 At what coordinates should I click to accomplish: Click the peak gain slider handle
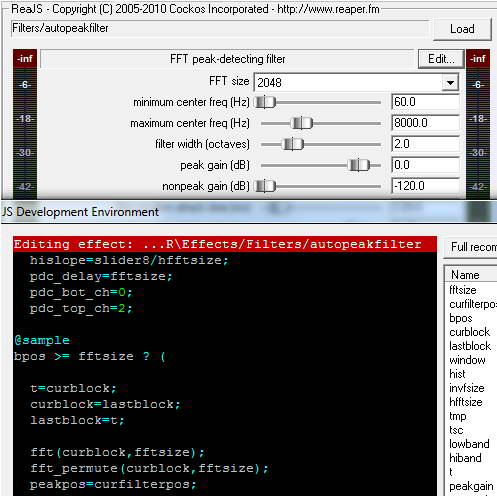click(x=359, y=165)
